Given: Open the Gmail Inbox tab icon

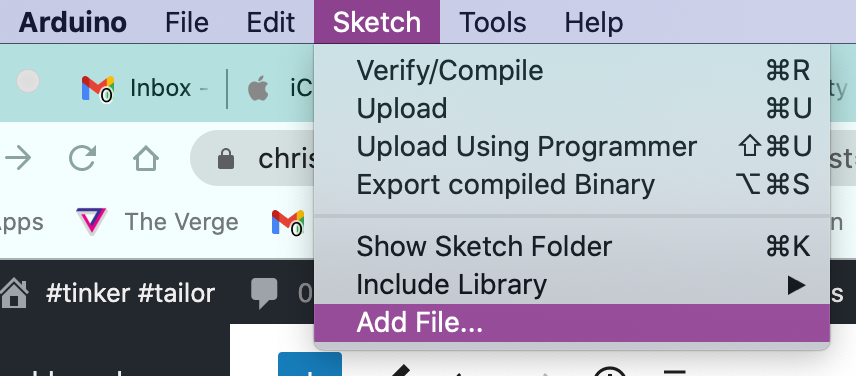Looking at the screenshot, I should coord(98,88).
